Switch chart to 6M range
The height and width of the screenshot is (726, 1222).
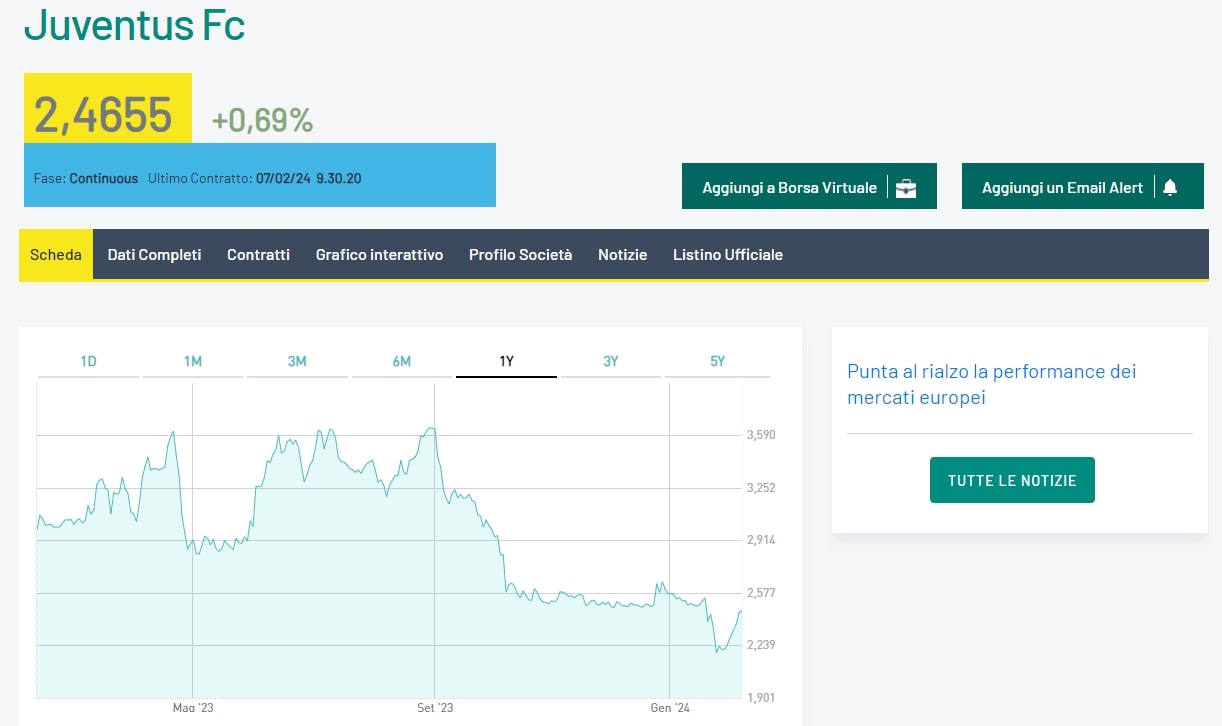(402, 361)
